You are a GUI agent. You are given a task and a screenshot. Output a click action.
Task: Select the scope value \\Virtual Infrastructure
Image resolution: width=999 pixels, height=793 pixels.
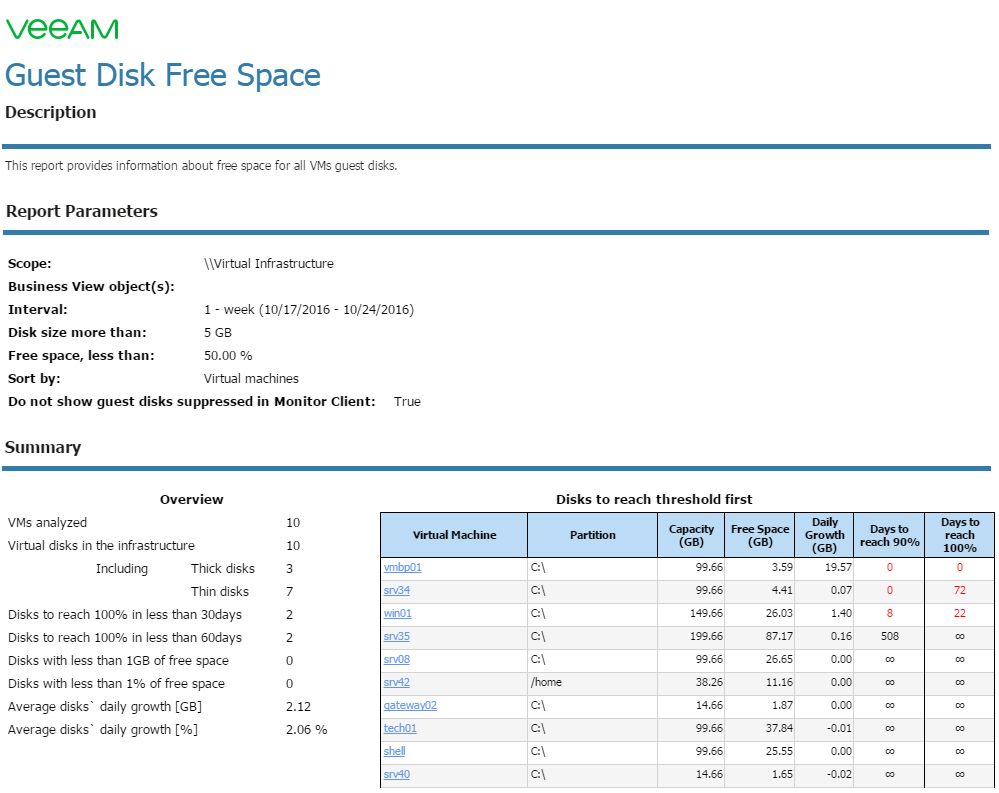coord(269,263)
